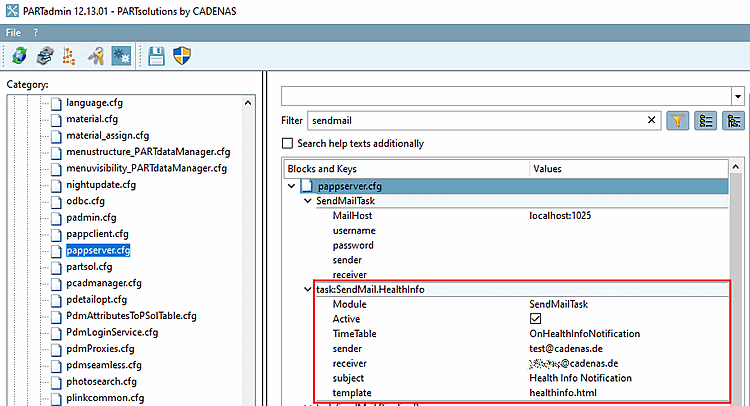This screenshot has width=750, height=406.
Task: Click the TimeTable key row
Action: coord(354,334)
